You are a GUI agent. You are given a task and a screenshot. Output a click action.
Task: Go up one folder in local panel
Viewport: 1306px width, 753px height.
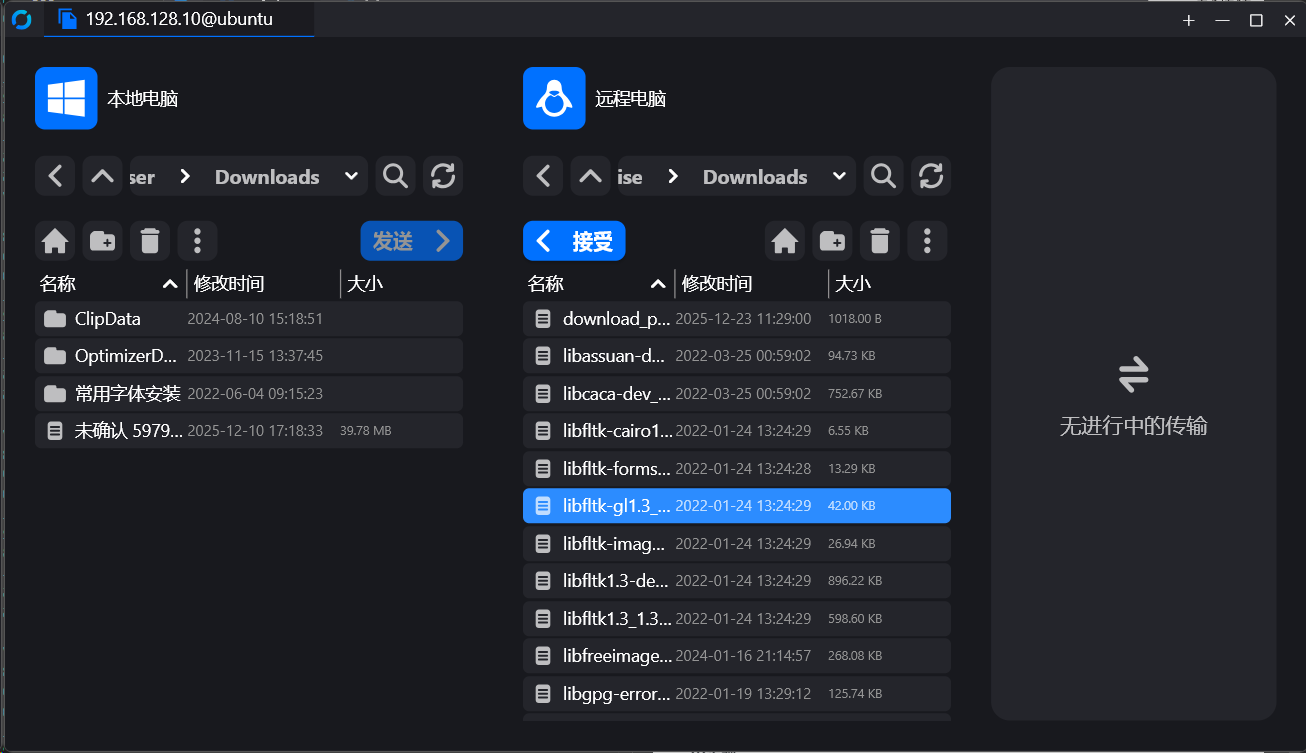click(x=102, y=176)
